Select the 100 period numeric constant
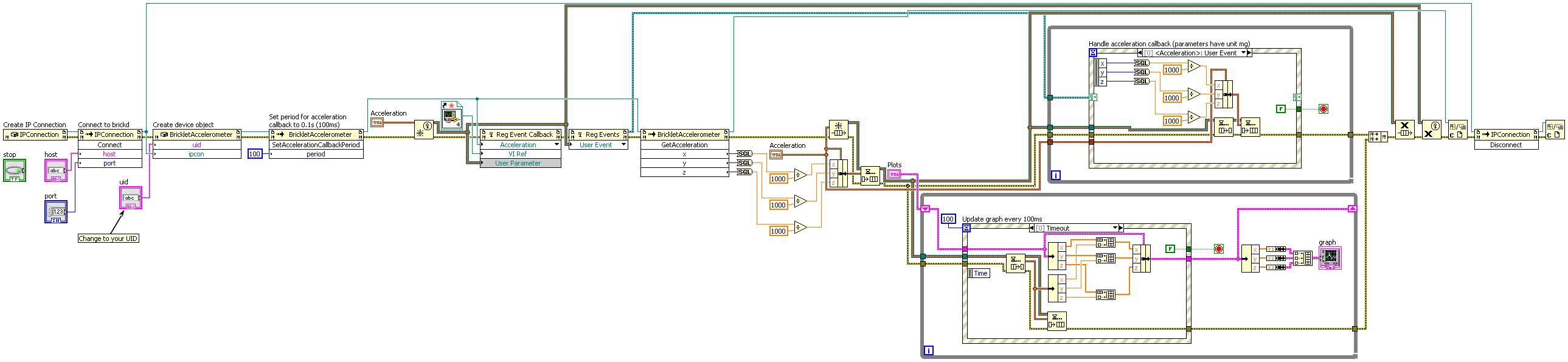 tap(254, 154)
